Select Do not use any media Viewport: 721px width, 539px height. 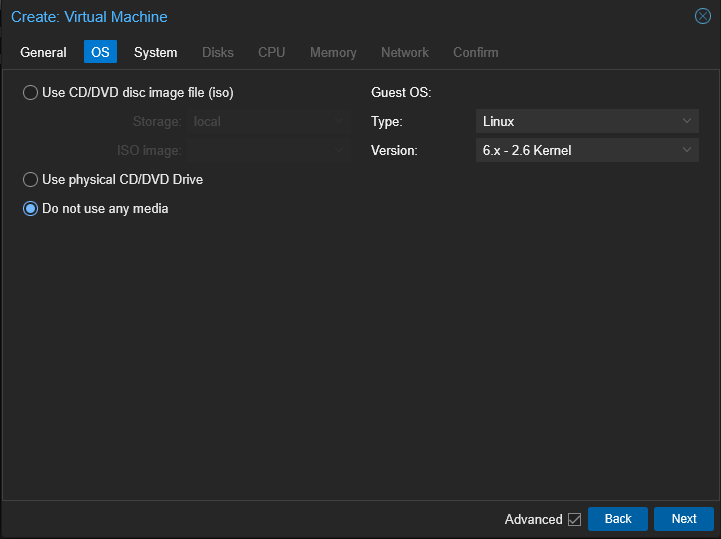click(30, 209)
